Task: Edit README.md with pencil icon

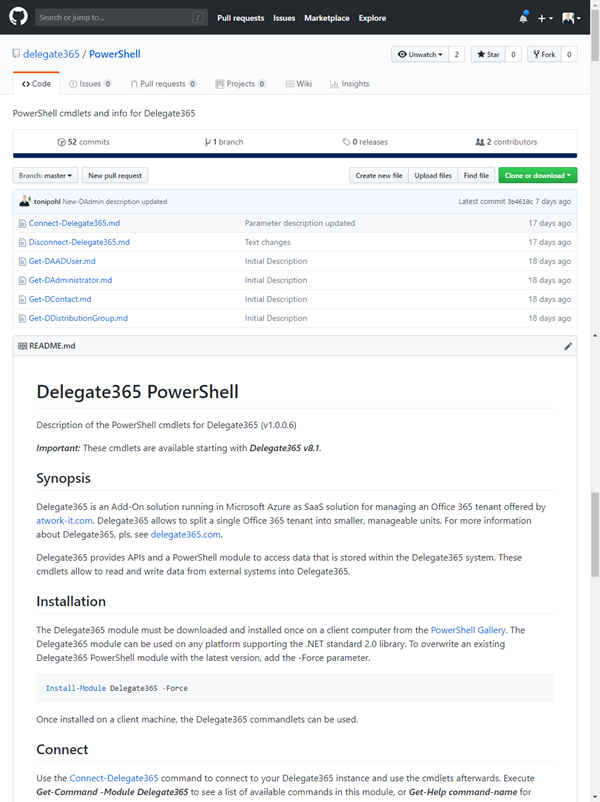Action: pyautogui.click(x=568, y=346)
